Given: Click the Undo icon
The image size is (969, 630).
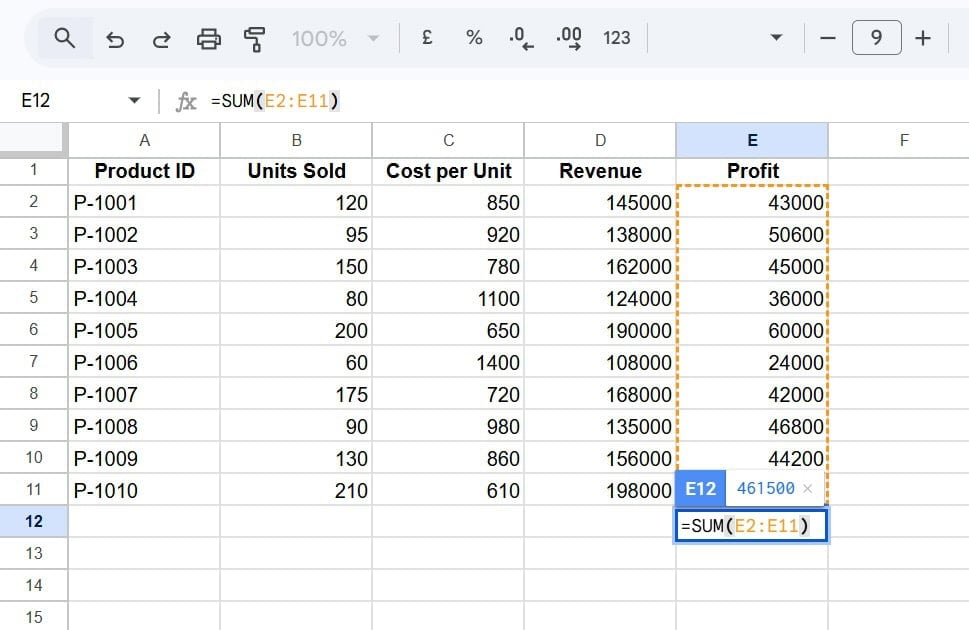Looking at the screenshot, I should [x=114, y=38].
